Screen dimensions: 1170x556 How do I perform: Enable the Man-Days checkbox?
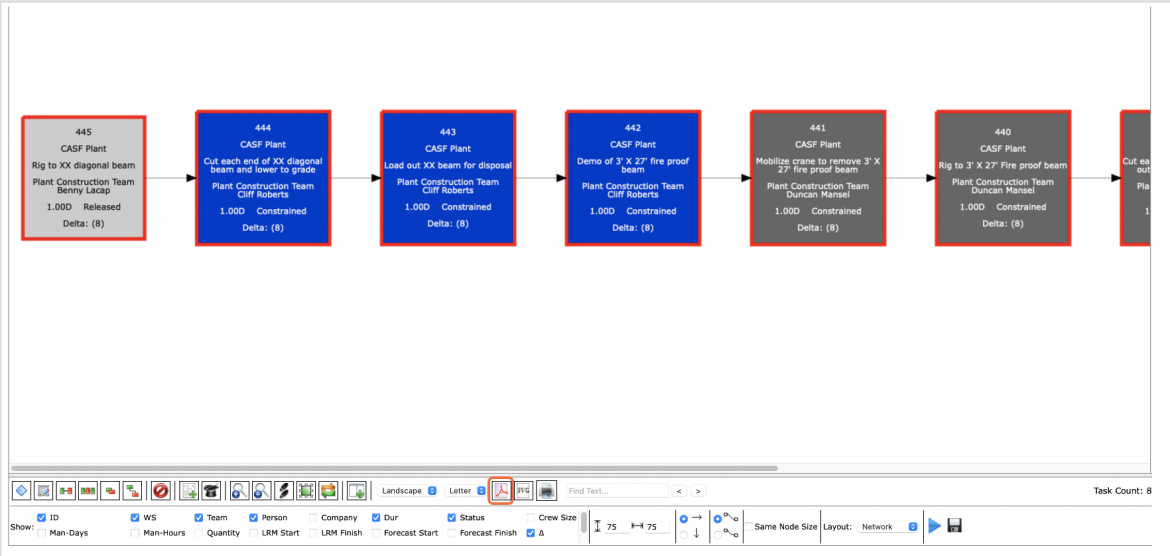click(42, 533)
